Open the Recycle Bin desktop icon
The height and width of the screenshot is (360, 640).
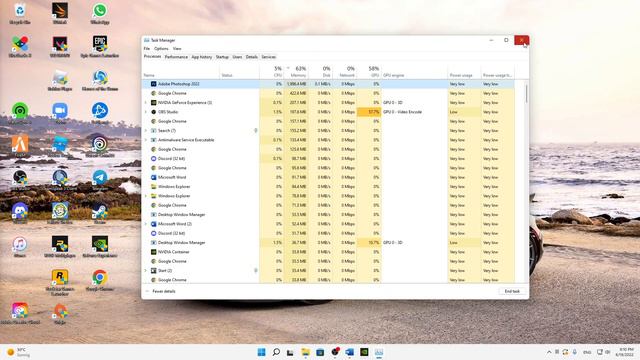(20, 13)
